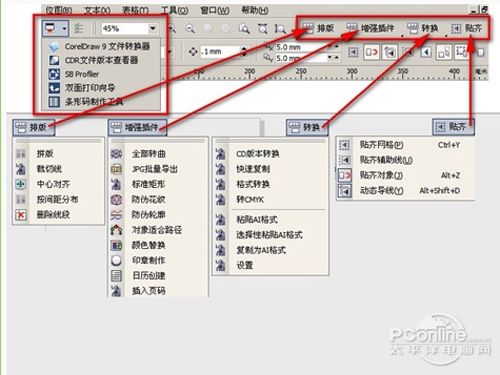The height and width of the screenshot is (375, 500).
Task: Click the 全部转曲 icon entry
Action: 116,154
